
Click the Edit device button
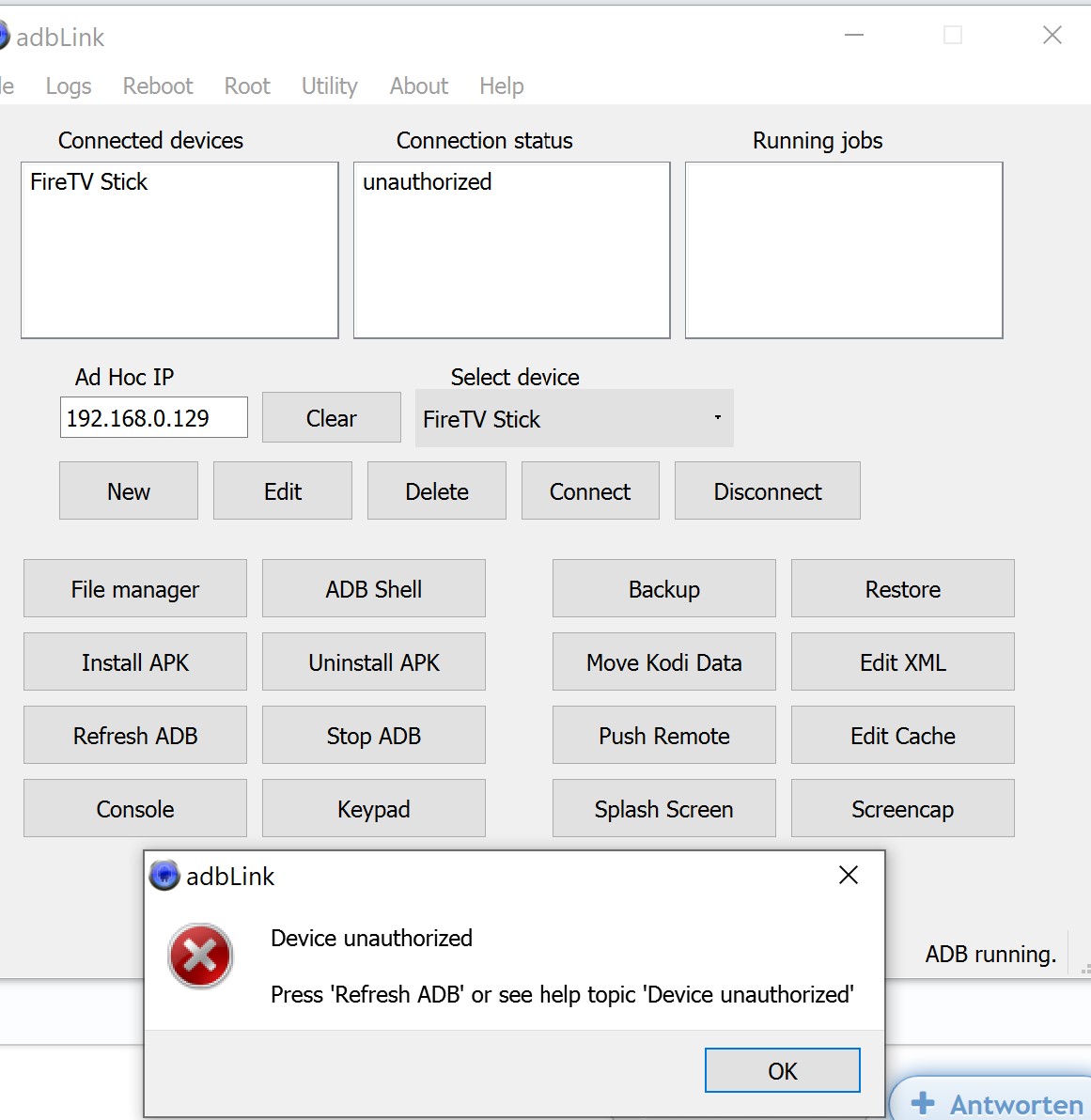click(x=283, y=490)
